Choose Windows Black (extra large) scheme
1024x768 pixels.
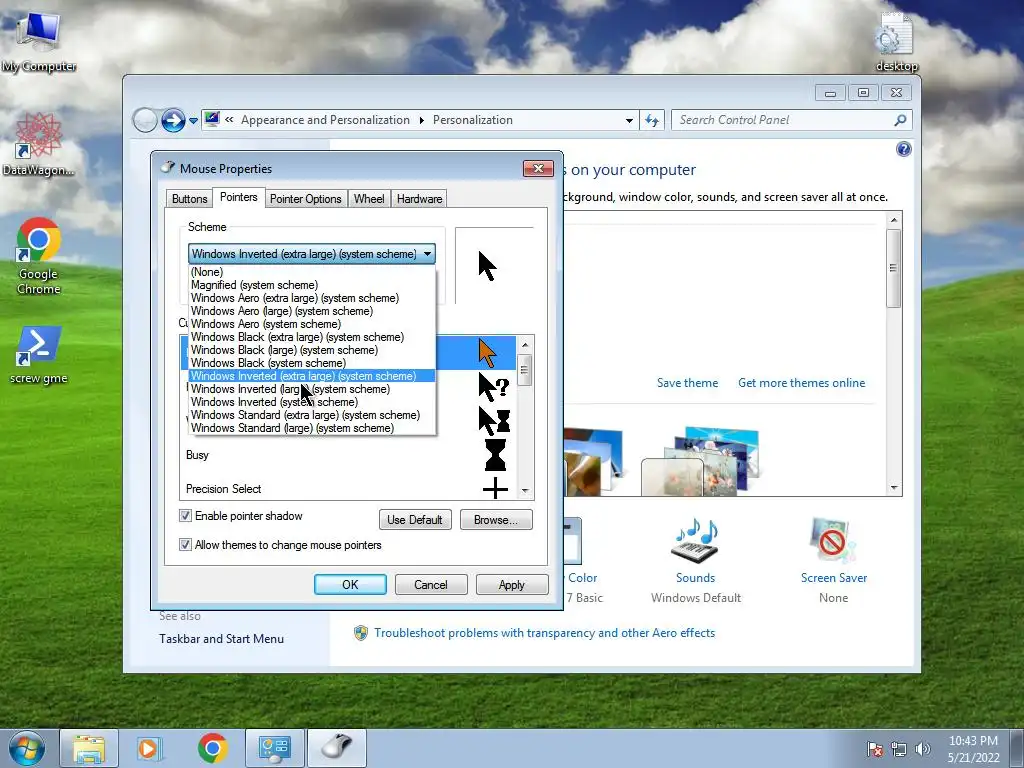click(x=312, y=337)
